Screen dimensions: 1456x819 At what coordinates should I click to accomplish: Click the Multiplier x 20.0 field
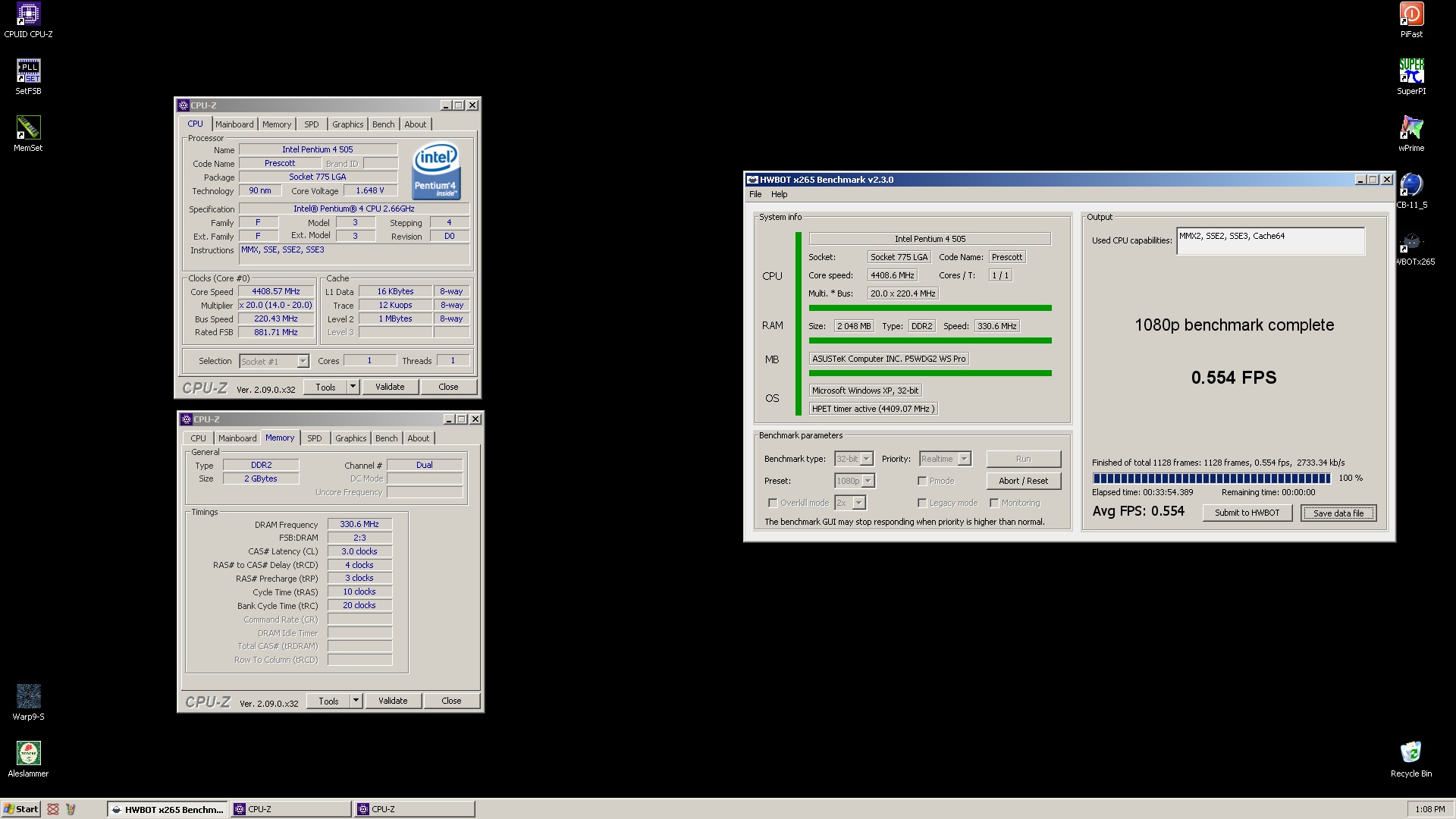(x=276, y=305)
